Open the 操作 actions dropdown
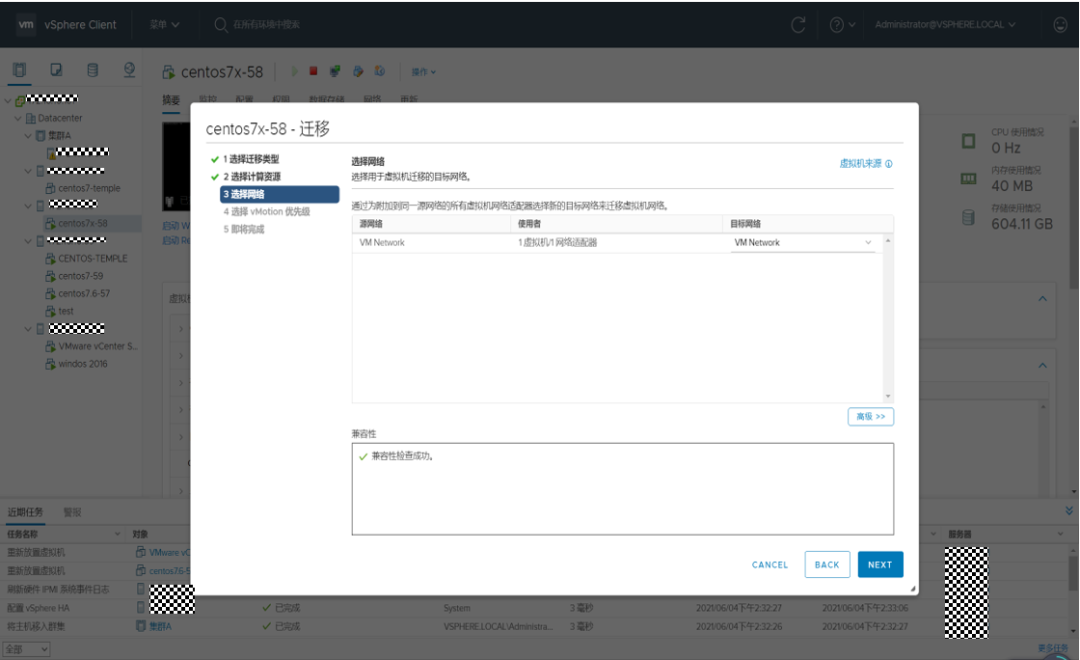The image size is (1080, 660). [424, 72]
